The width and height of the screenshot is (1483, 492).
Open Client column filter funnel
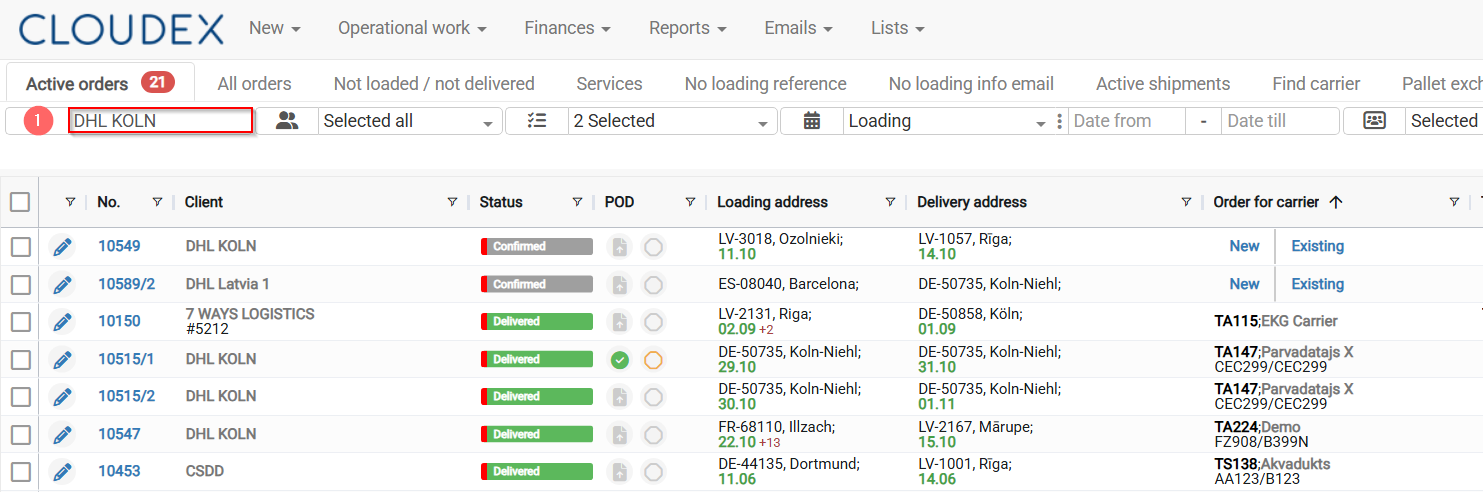[x=452, y=202]
